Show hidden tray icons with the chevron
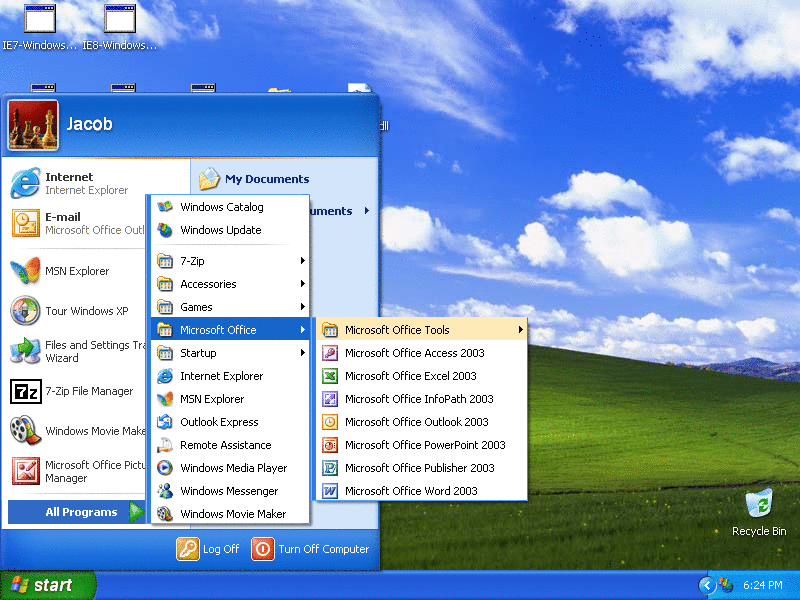This screenshot has width=800, height=600. [707, 585]
